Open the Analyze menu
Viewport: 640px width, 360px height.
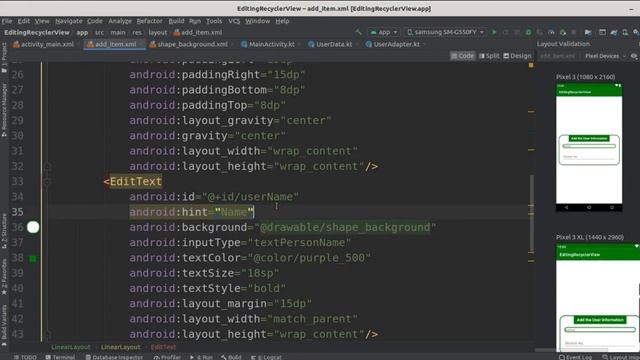pyautogui.click(x=120, y=21)
